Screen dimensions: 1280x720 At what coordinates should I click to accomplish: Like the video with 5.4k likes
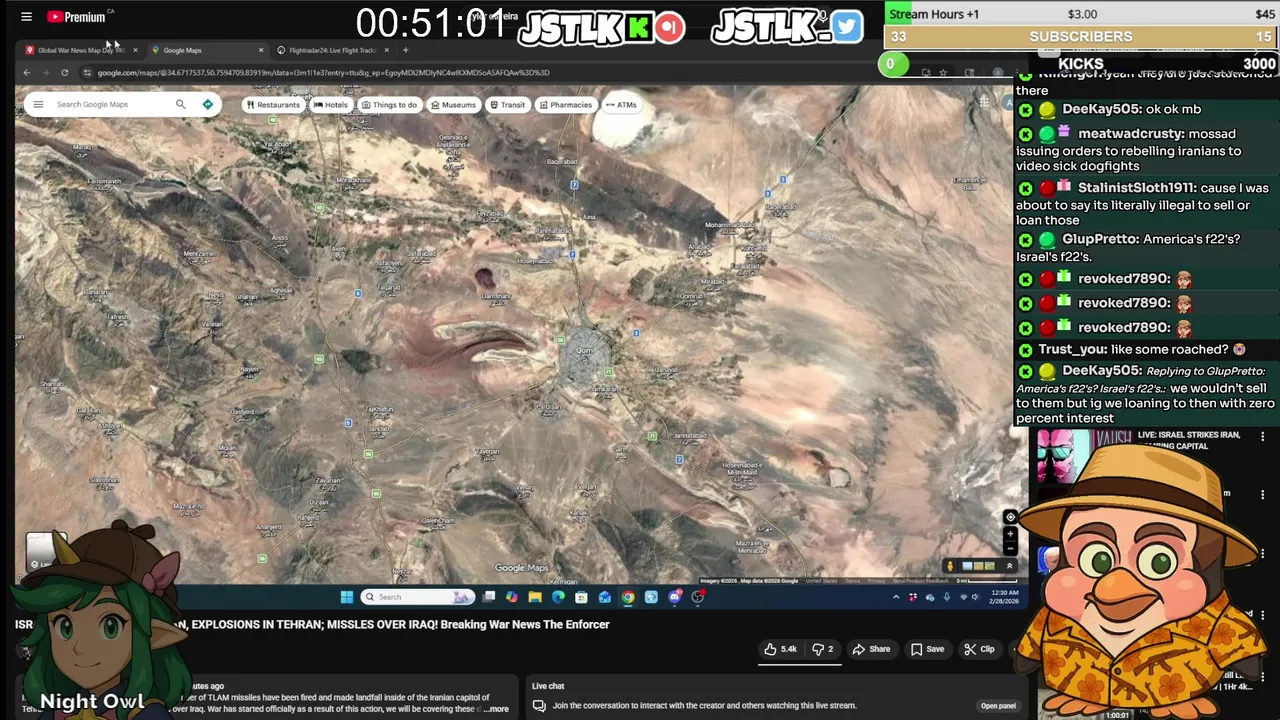(x=780, y=649)
